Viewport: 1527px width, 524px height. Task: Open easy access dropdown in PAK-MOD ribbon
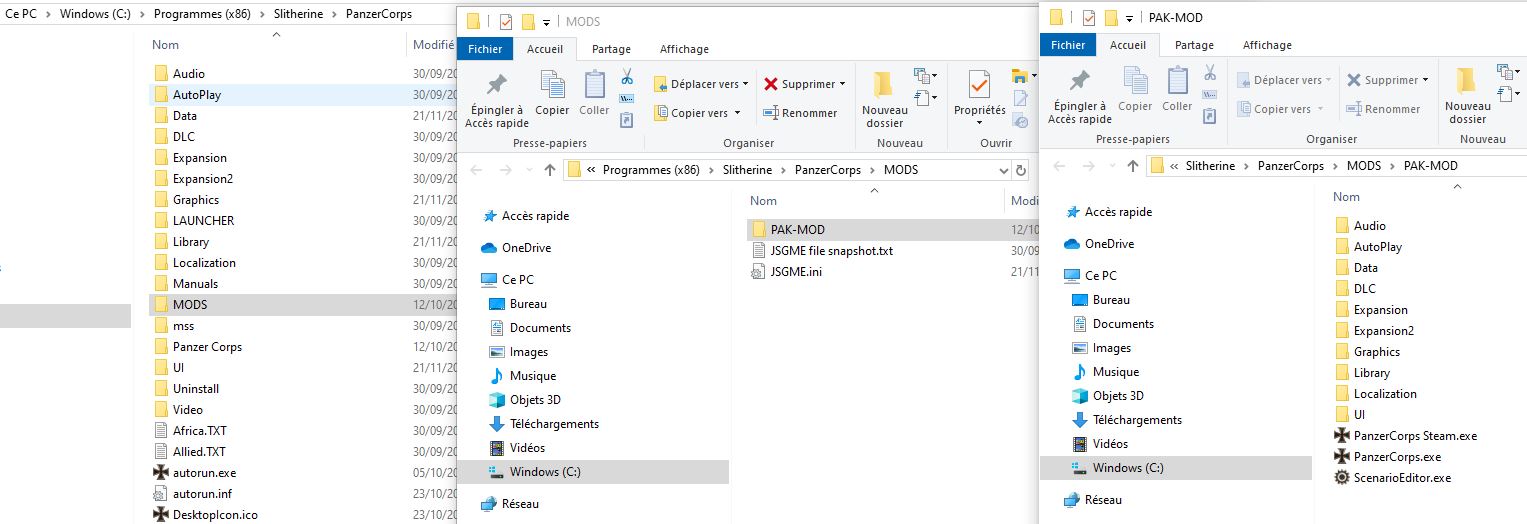pos(1507,94)
